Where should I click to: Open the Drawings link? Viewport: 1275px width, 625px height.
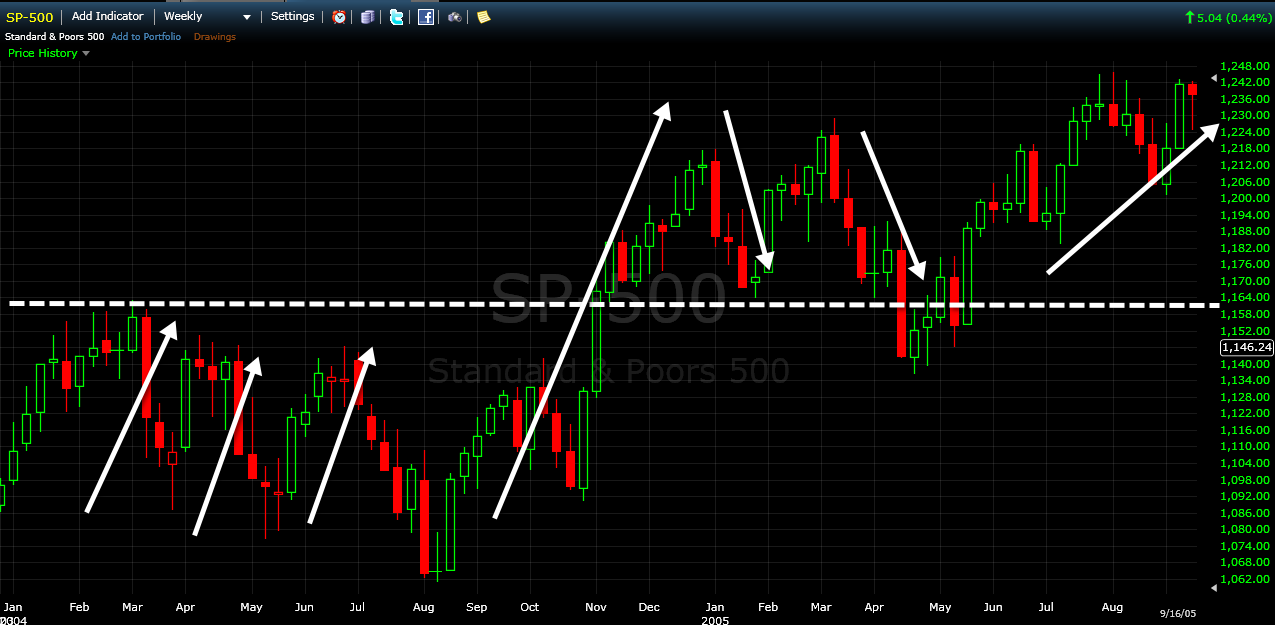point(215,37)
